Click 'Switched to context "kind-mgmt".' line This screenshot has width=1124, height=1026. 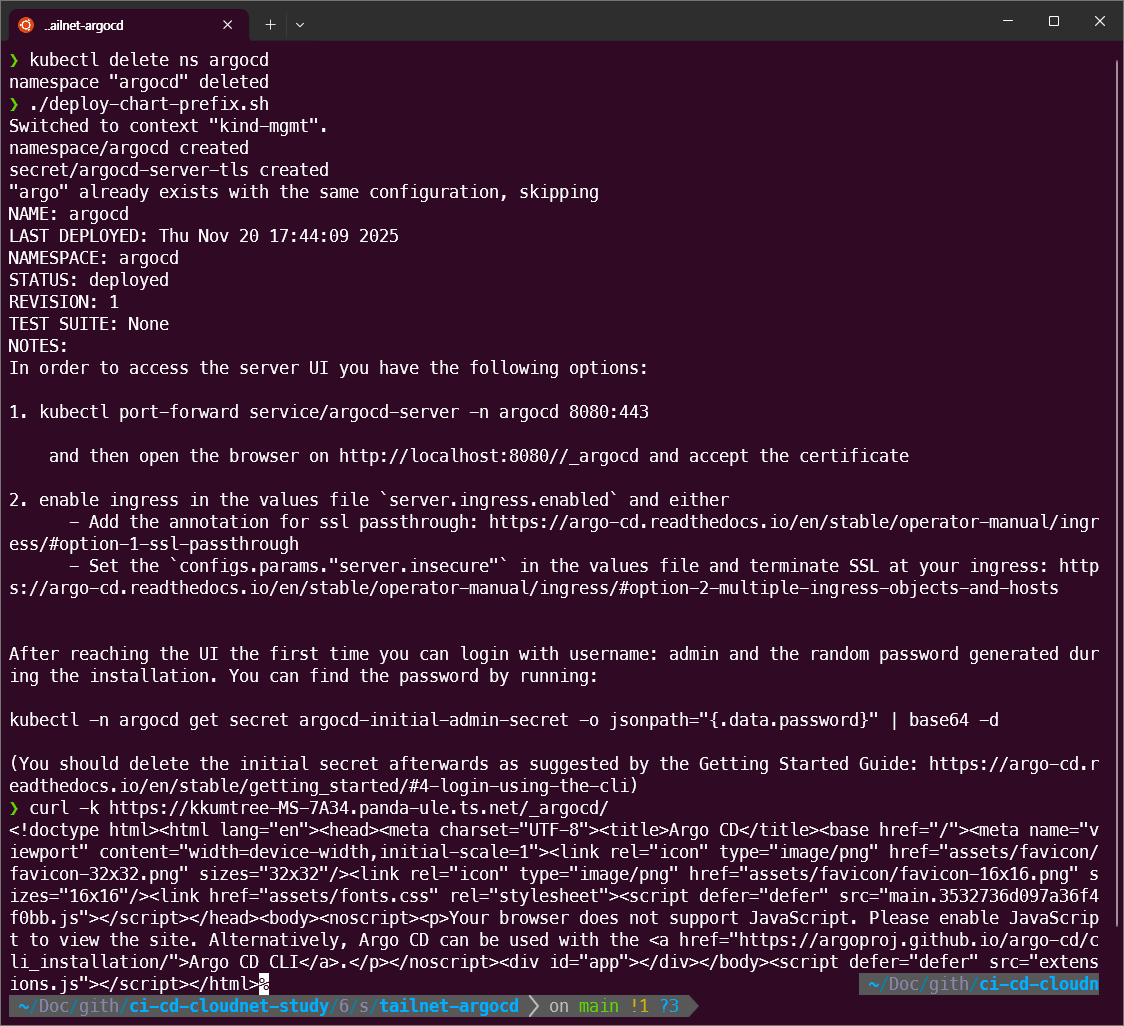coord(168,126)
